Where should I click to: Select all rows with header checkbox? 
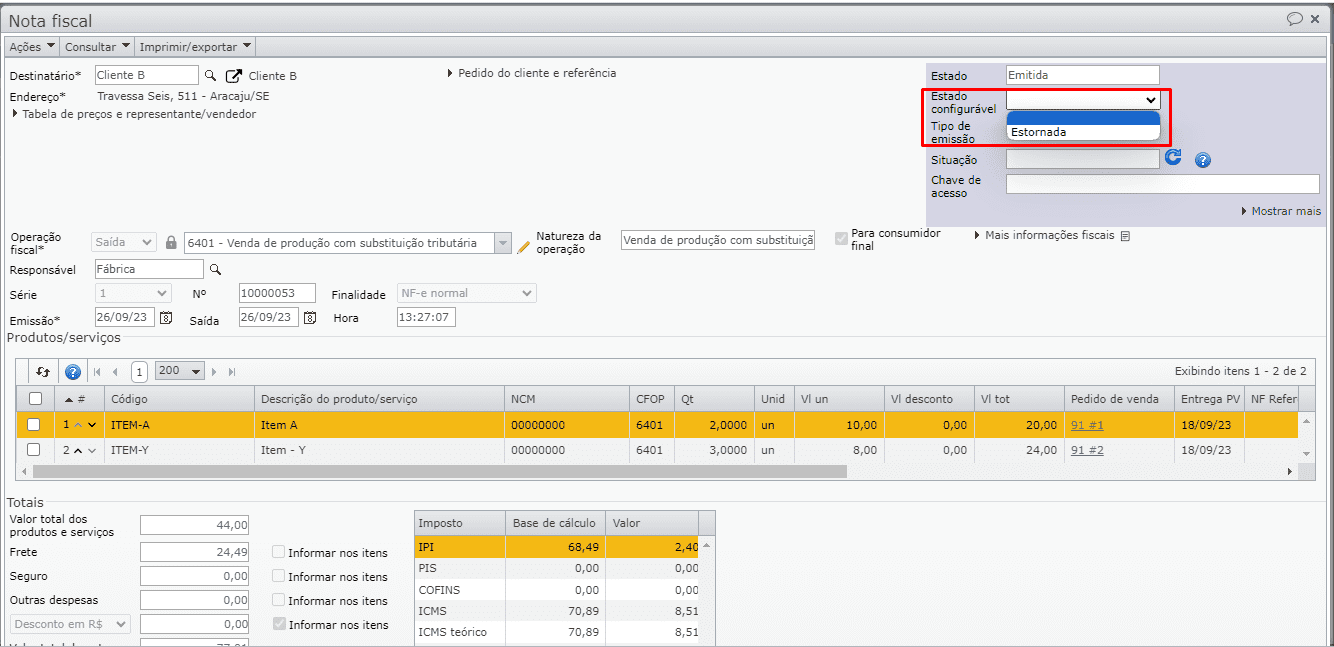[36, 399]
